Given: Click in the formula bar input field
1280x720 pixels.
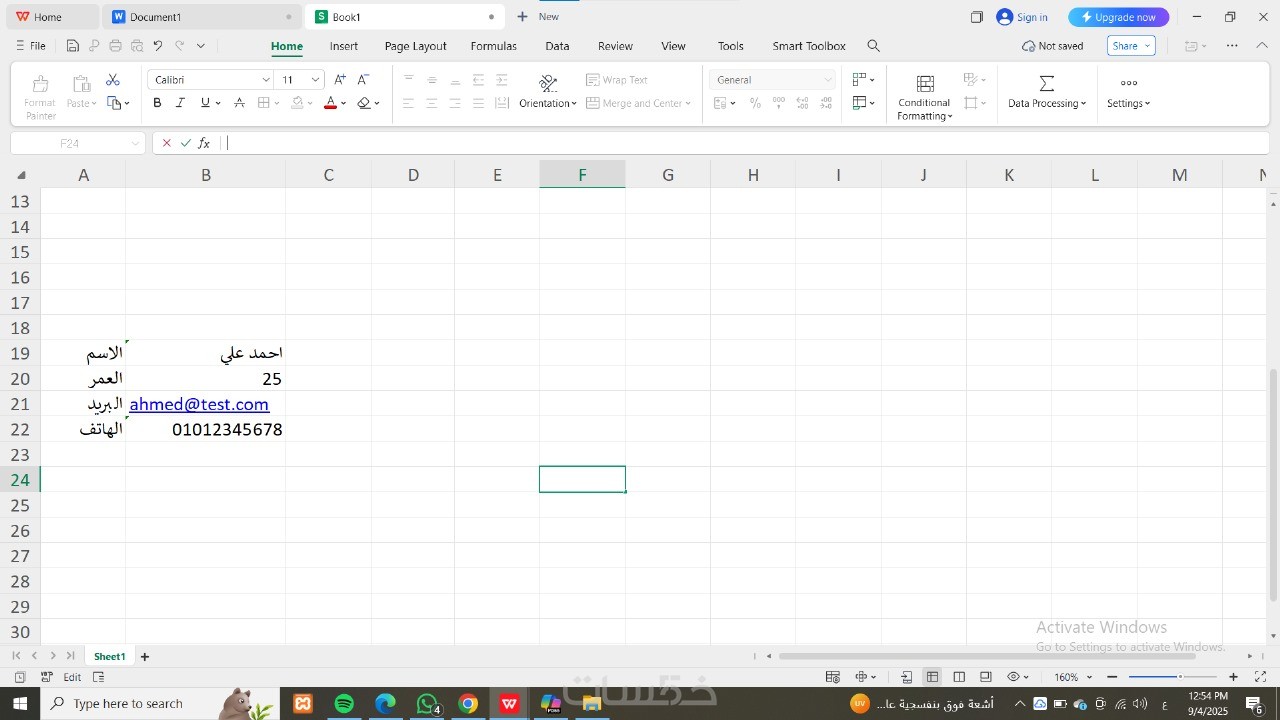Looking at the screenshot, I should pos(745,143).
